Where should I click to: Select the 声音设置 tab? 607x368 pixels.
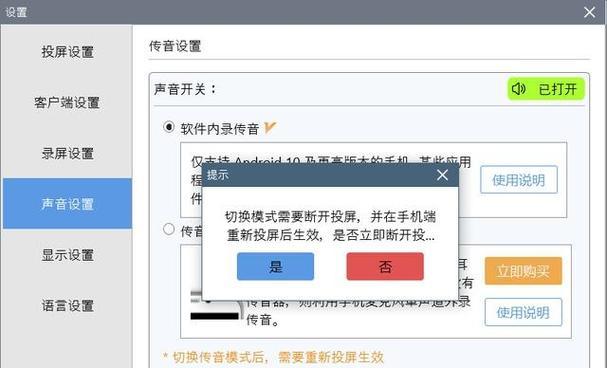[x=67, y=204]
